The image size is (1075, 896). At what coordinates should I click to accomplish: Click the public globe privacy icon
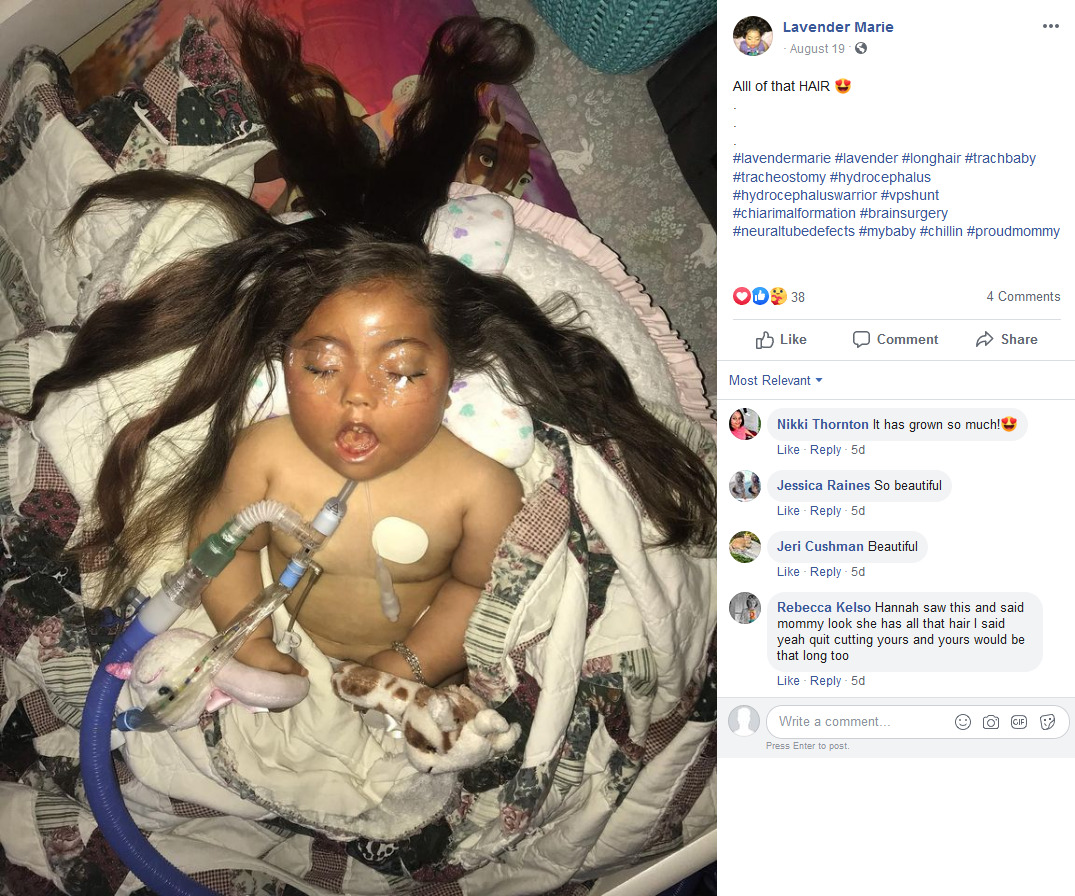[x=861, y=48]
